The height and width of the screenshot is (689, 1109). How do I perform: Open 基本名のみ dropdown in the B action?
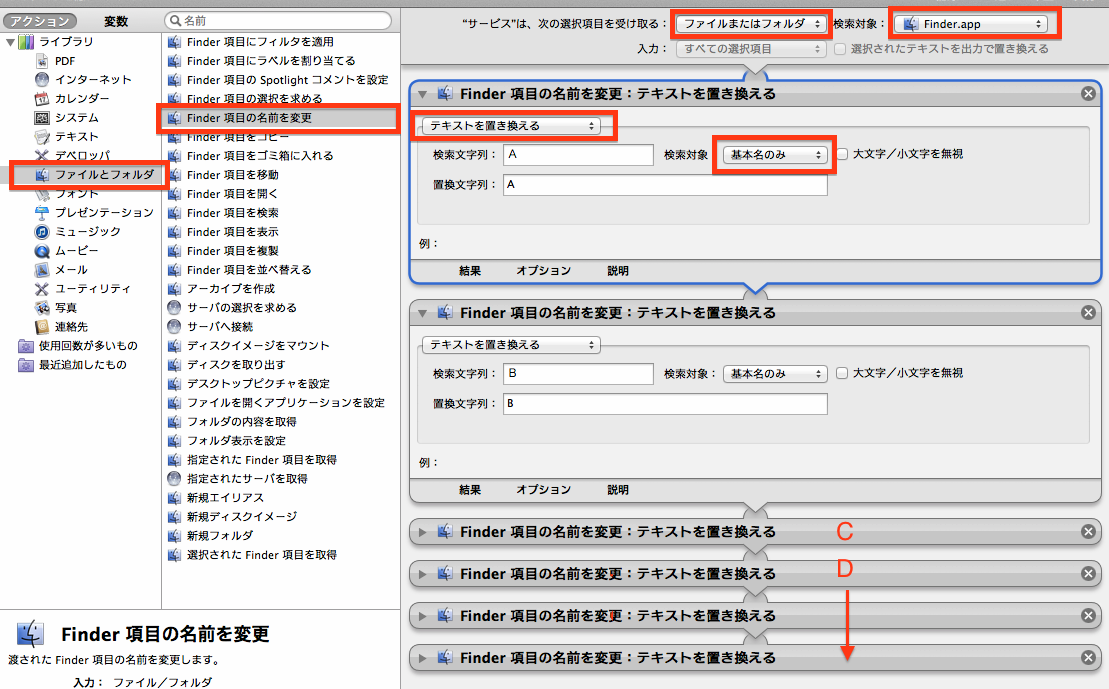[x=775, y=374]
